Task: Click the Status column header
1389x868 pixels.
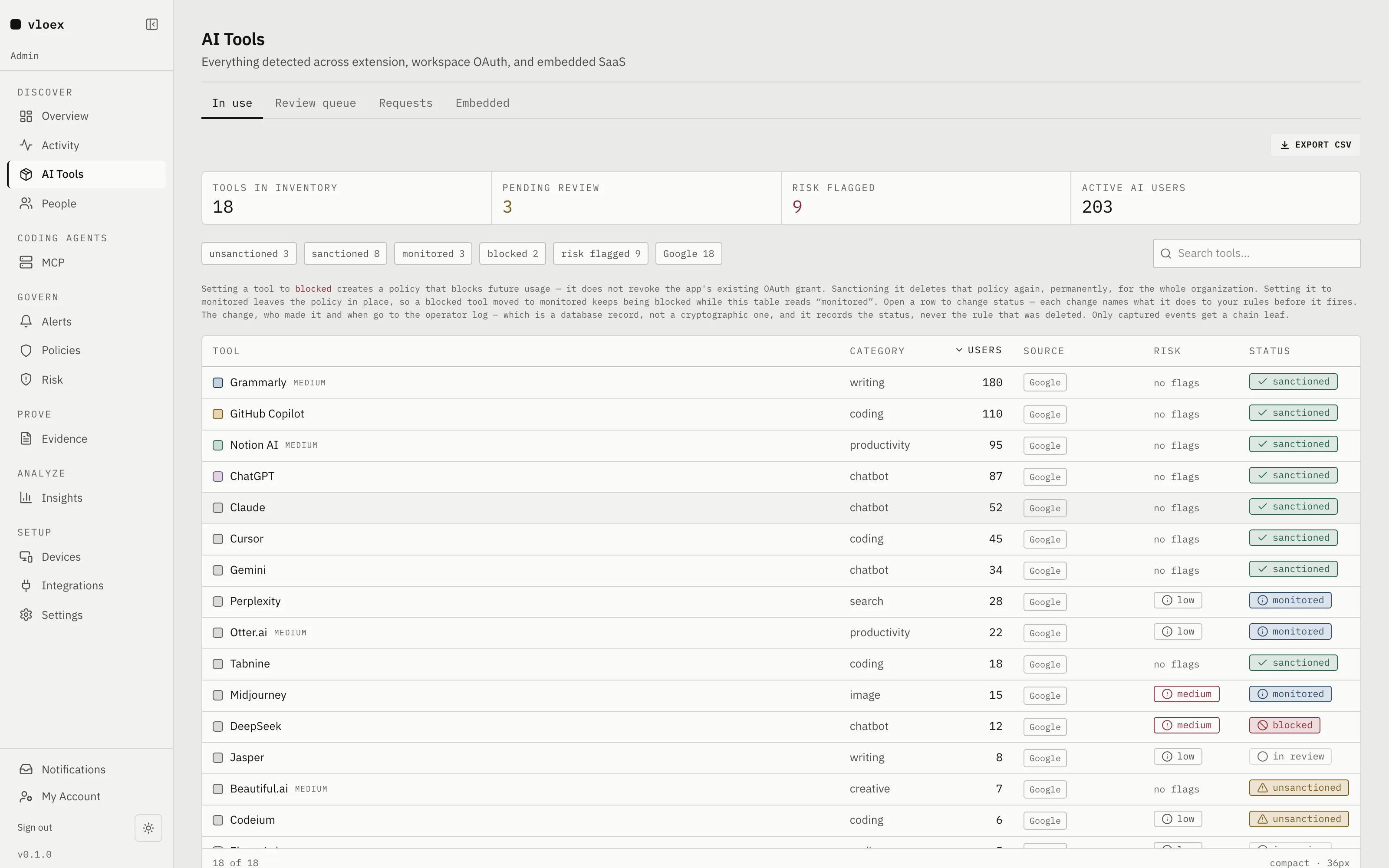Action: (1269, 351)
